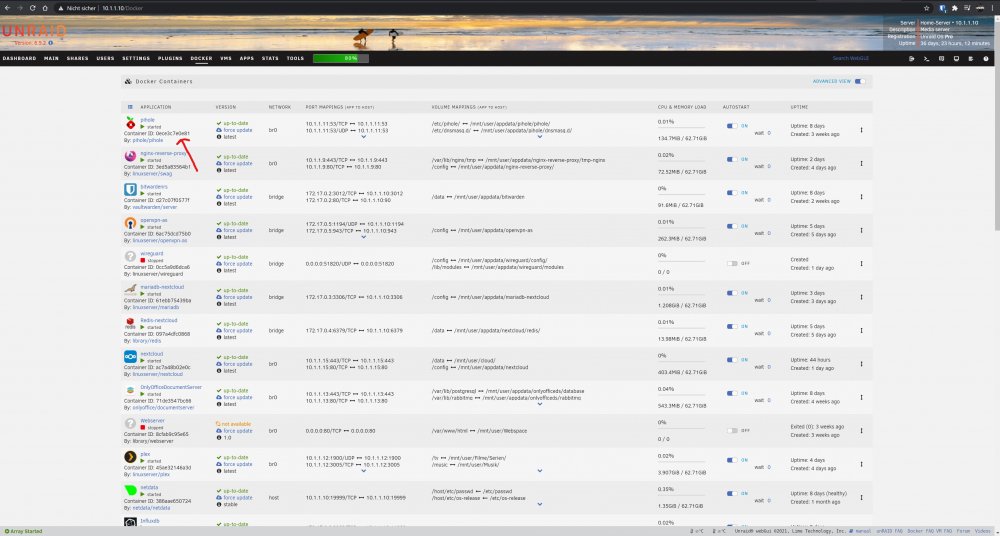Click the reorder handle on the wireguard row

coord(862,264)
